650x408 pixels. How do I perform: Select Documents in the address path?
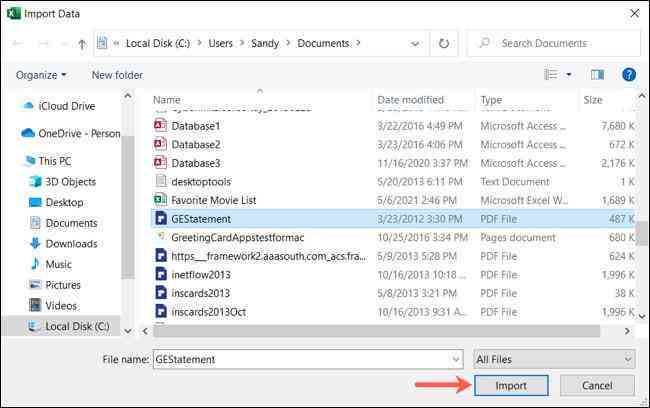[323, 43]
